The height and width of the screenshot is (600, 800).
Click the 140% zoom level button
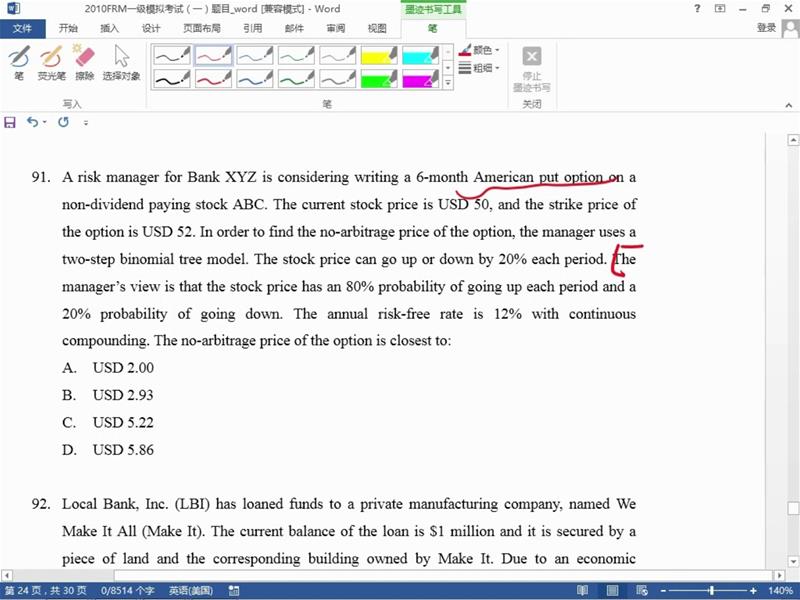click(x=780, y=590)
